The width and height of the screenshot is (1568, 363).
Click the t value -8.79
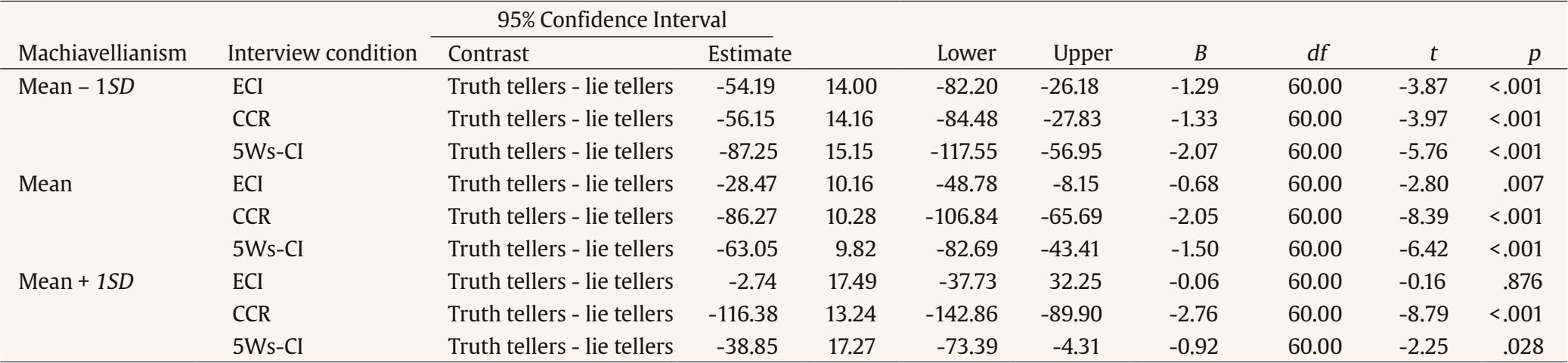coord(1423,314)
